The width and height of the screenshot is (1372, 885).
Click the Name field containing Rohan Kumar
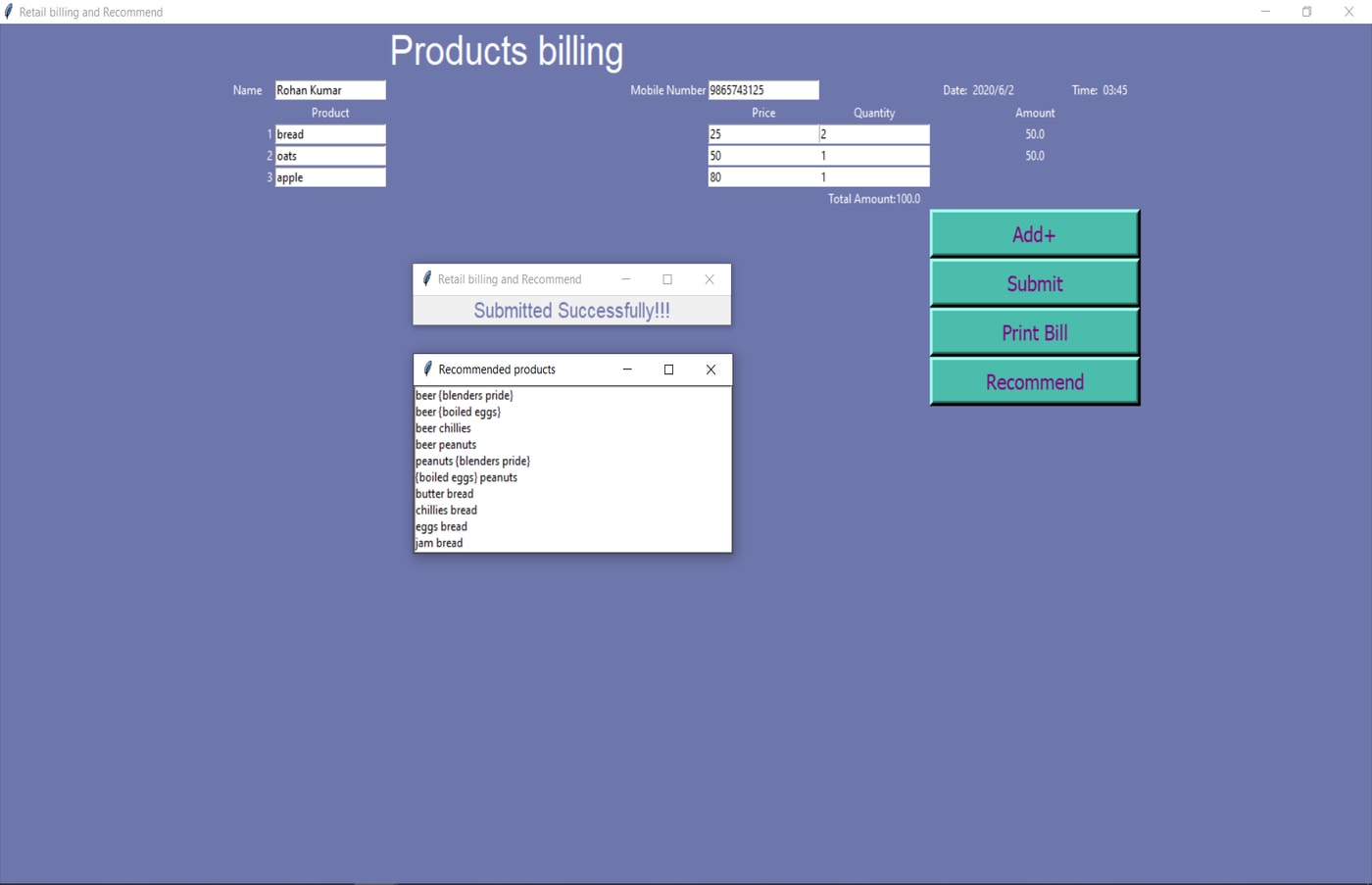coord(329,90)
